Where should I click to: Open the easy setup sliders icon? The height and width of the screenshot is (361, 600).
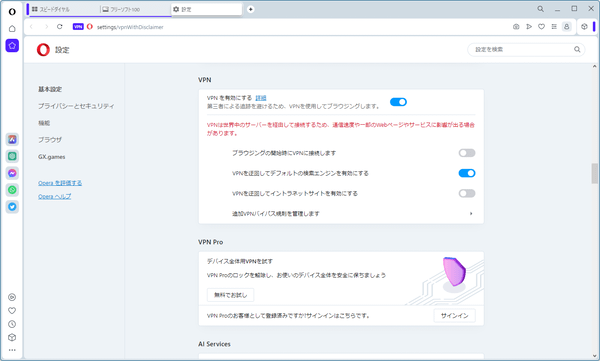[x=554, y=27]
